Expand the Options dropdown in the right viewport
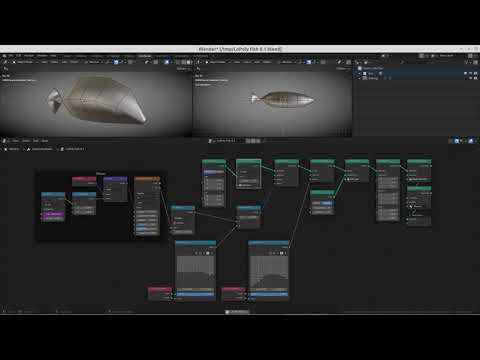The image size is (480, 360). click(x=343, y=69)
